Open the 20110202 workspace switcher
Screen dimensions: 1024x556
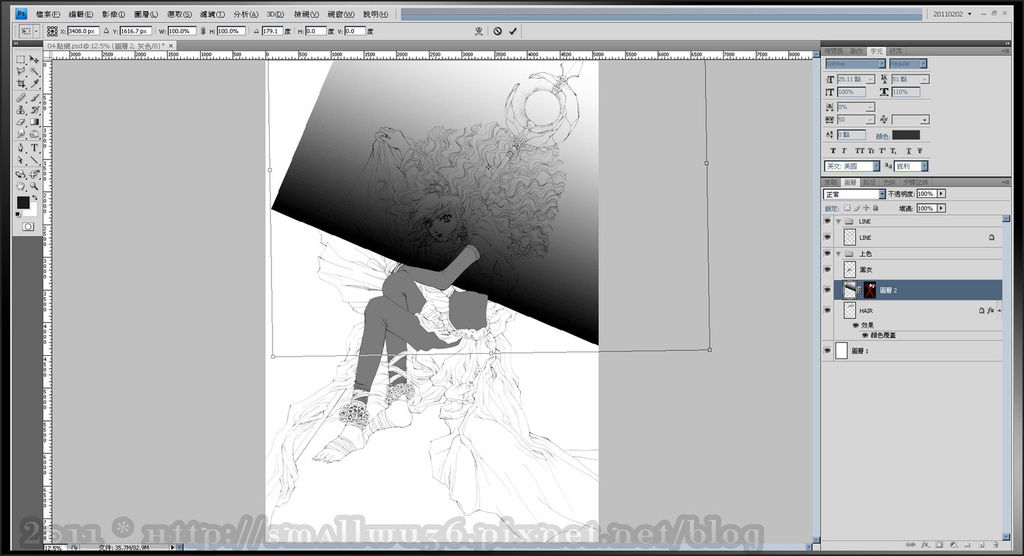tap(952, 14)
